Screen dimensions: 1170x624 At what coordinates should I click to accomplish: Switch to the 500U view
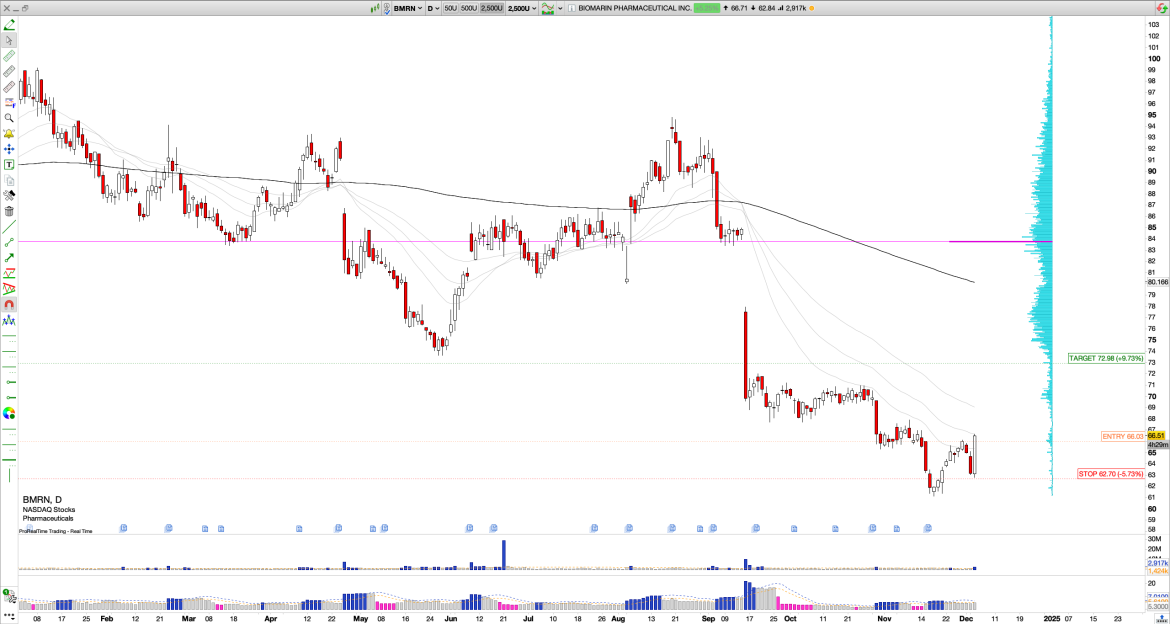click(468, 8)
